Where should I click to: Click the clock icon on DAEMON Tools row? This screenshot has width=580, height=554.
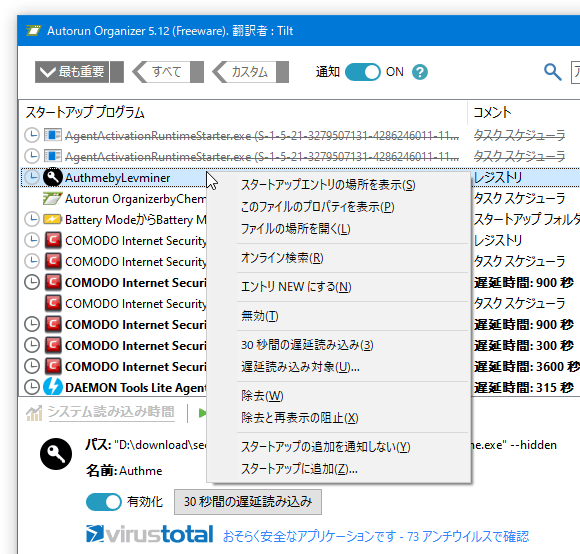[32, 387]
